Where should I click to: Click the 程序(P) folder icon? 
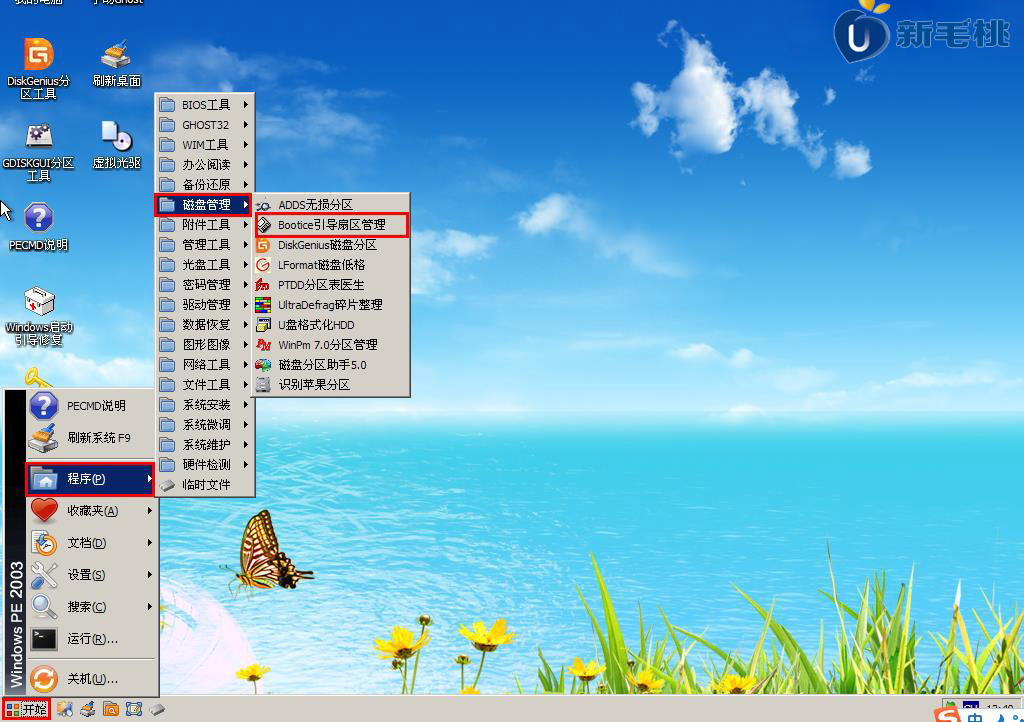click(x=44, y=479)
